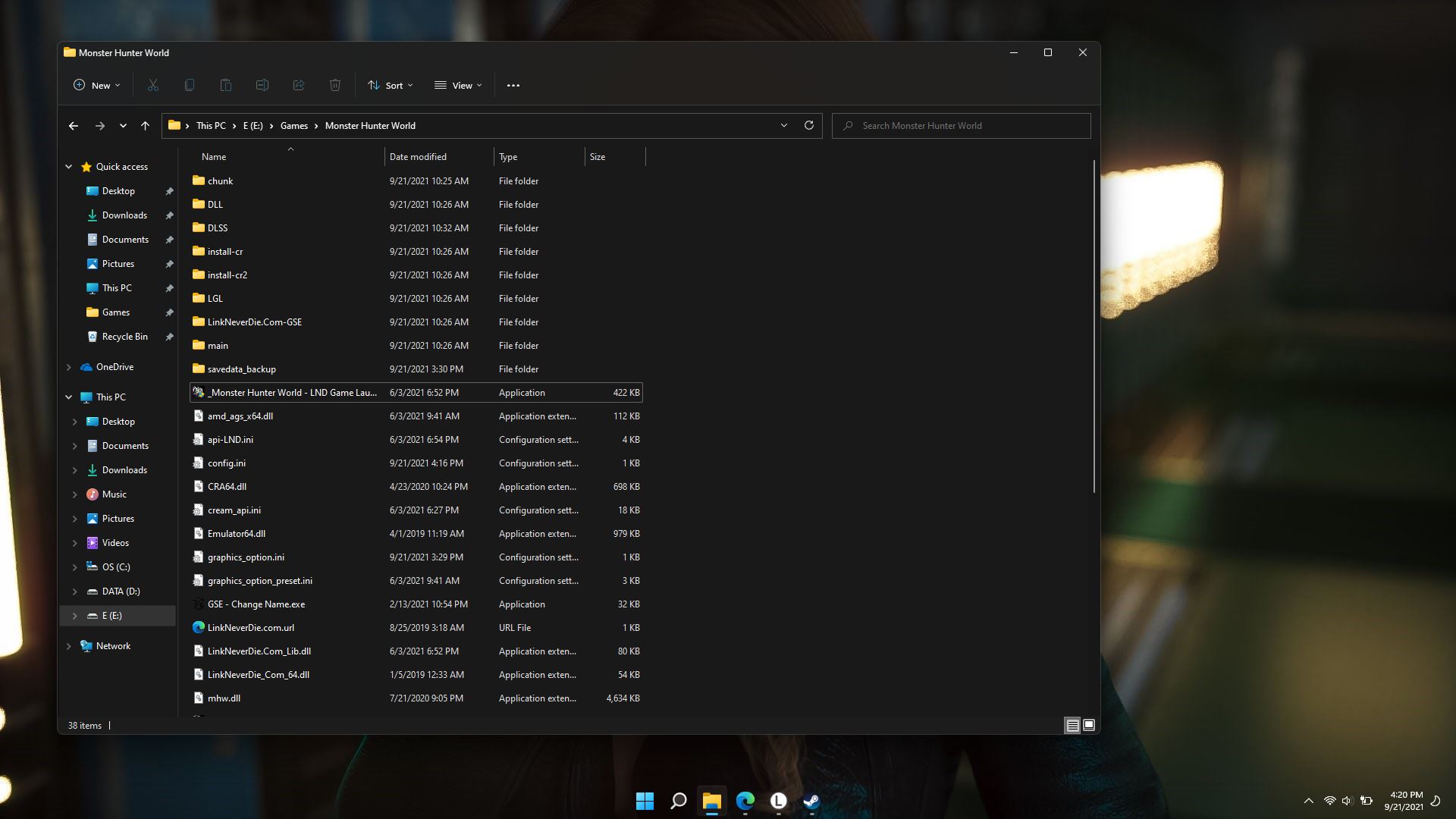
Task: Click the Rename icon in toolbar
Action: (262, 85)
